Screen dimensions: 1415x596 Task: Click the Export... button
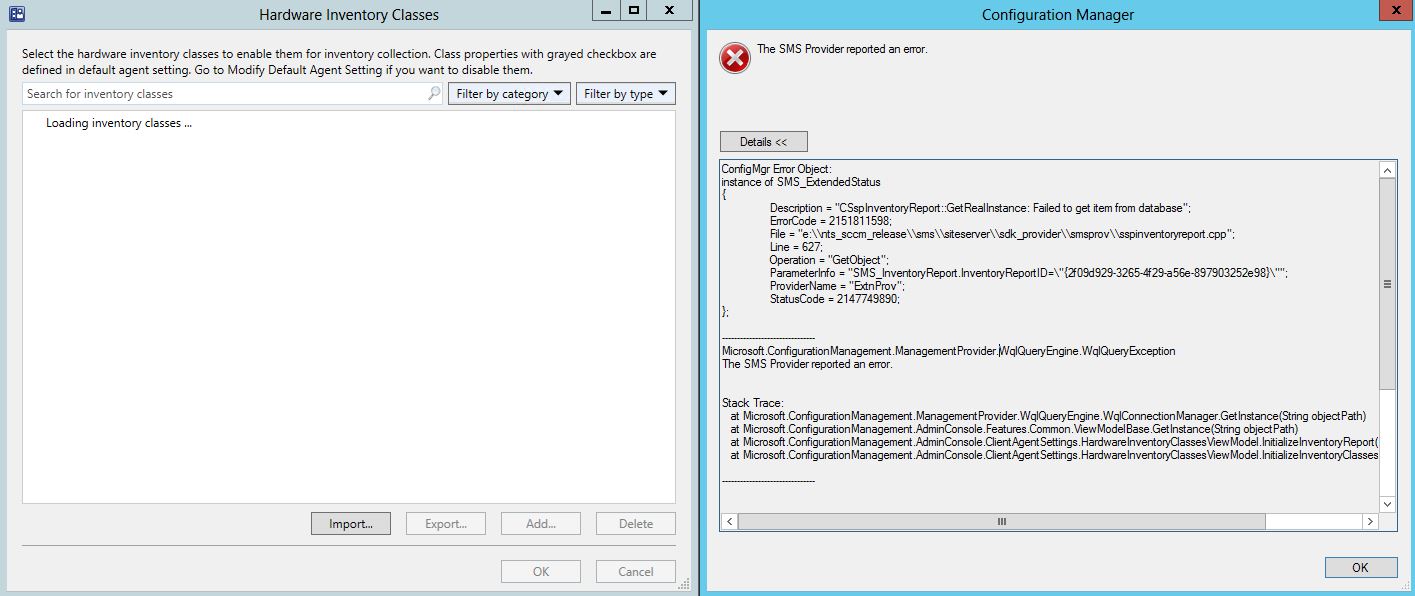[446, 523]
